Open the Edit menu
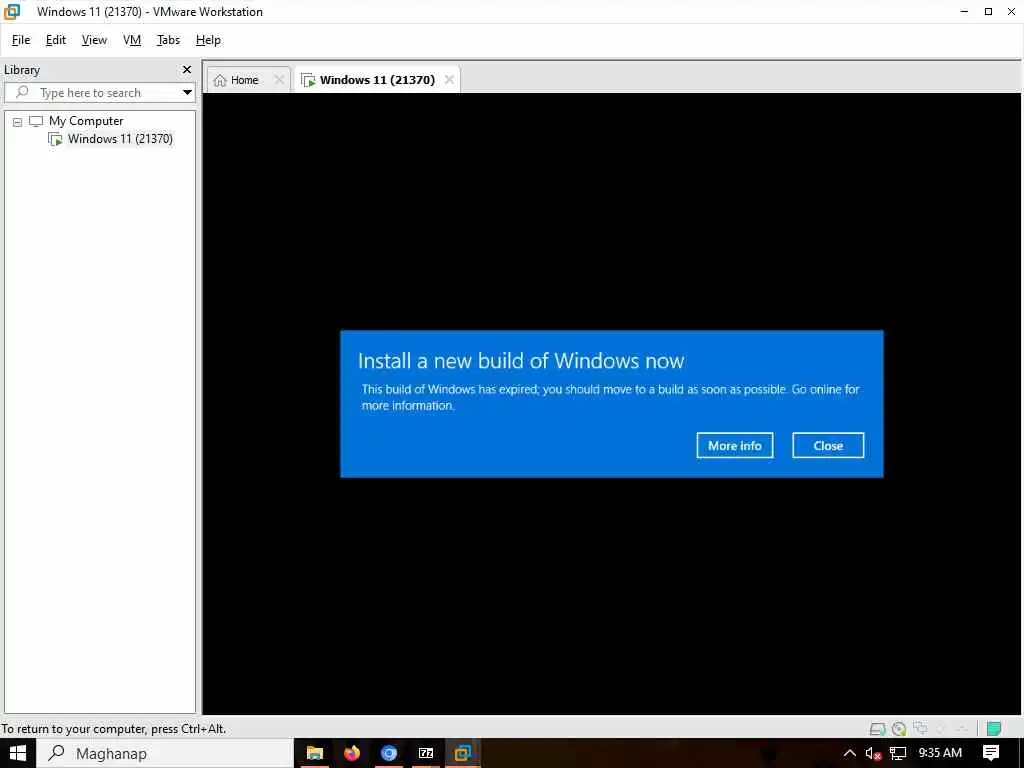1024x768 pixels. click(x=56, y=40)
